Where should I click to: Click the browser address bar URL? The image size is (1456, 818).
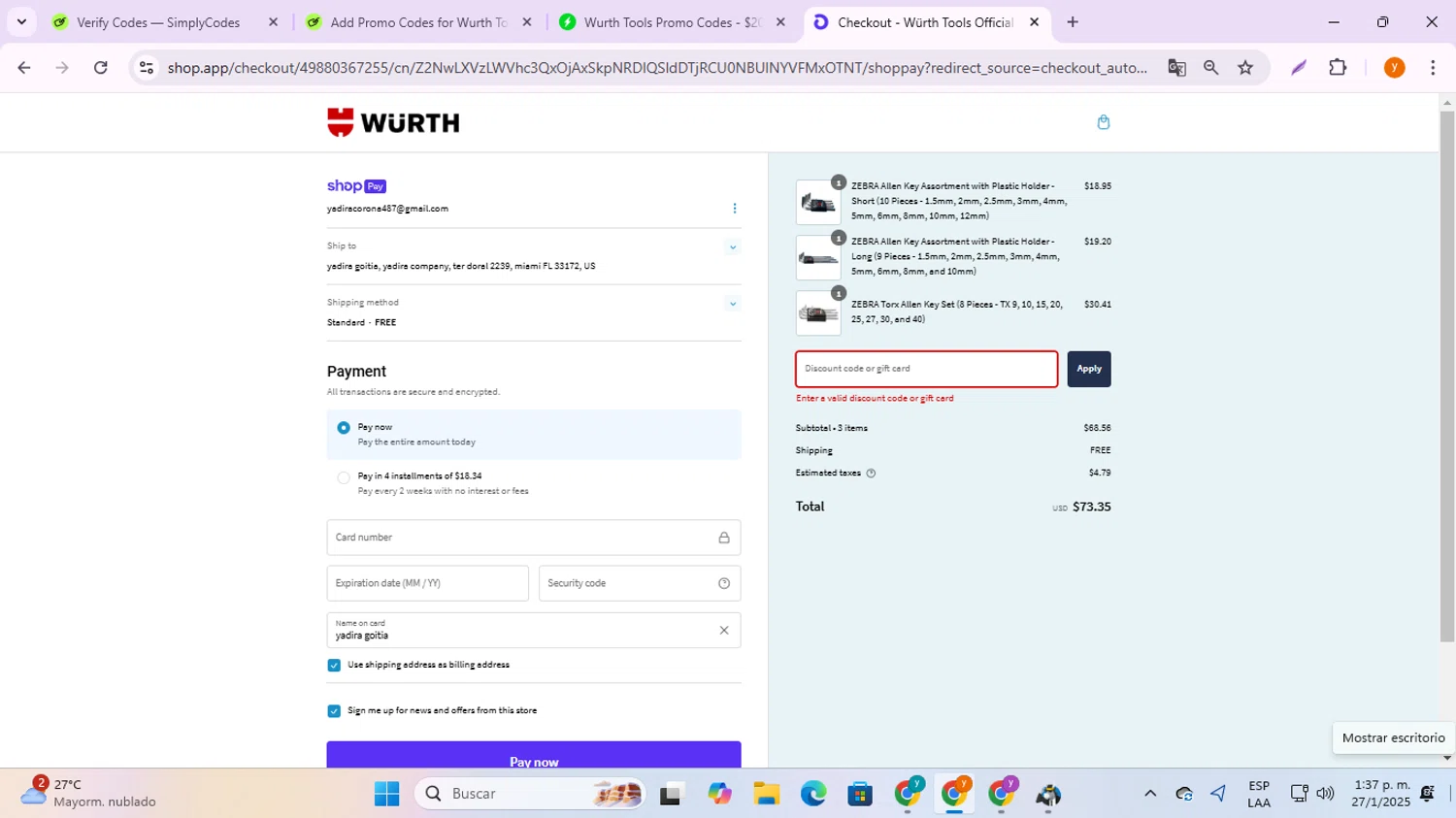(657, 68)
